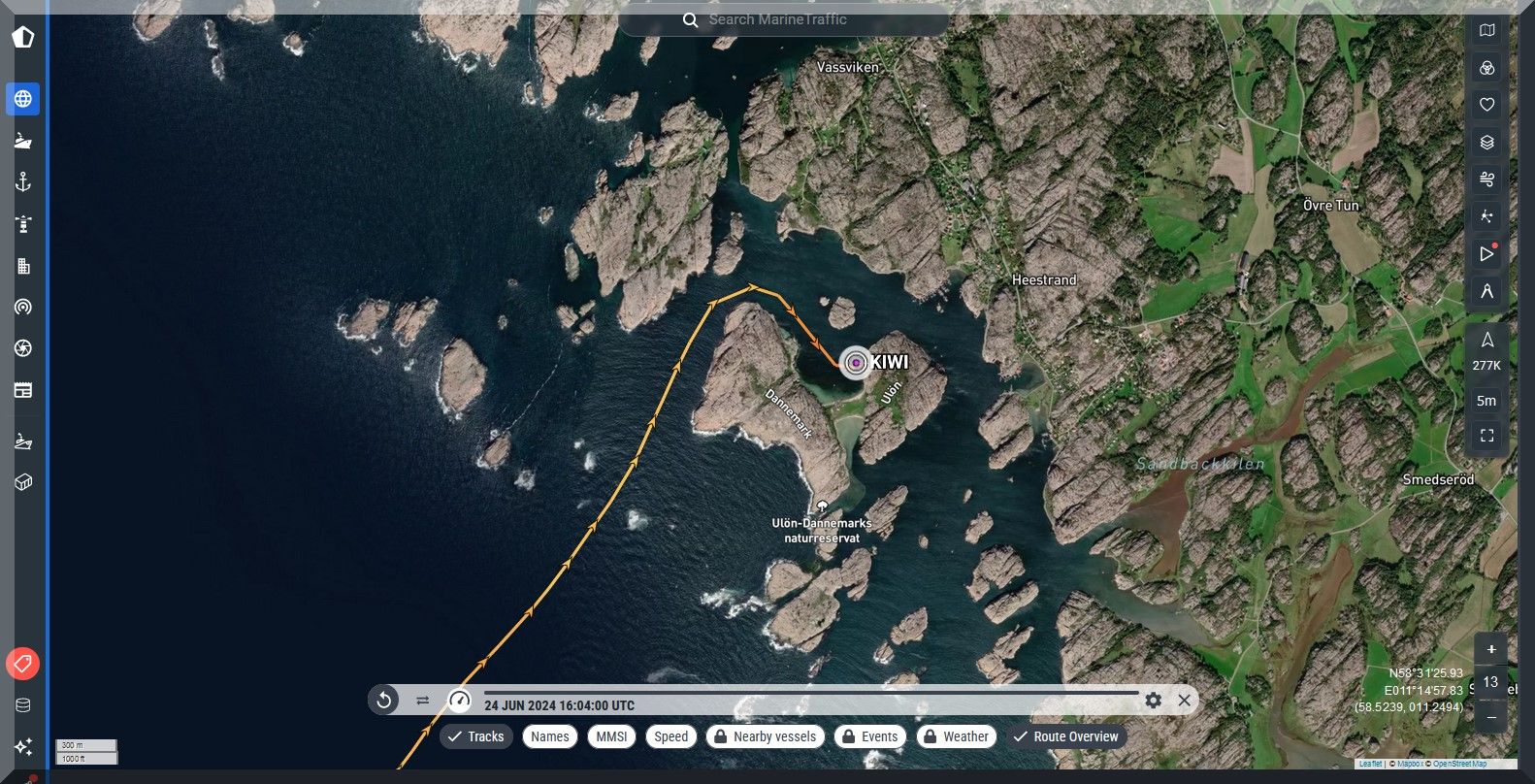Enable the MMSI label toggle
The height and width of the screenshot is (784, 1535).
(x=611, y=736)
